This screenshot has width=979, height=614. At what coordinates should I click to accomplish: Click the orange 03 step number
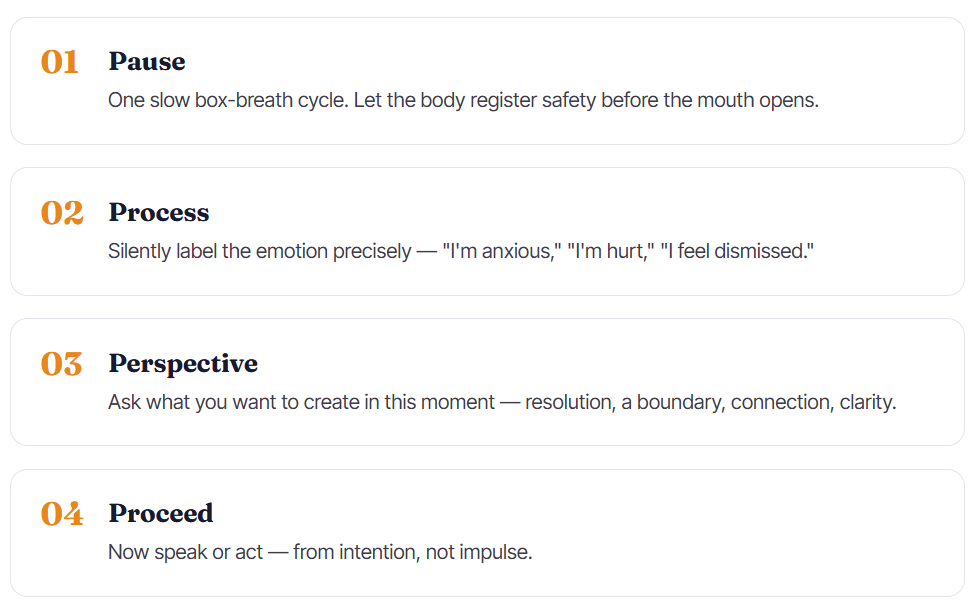[x=61, y=364]
